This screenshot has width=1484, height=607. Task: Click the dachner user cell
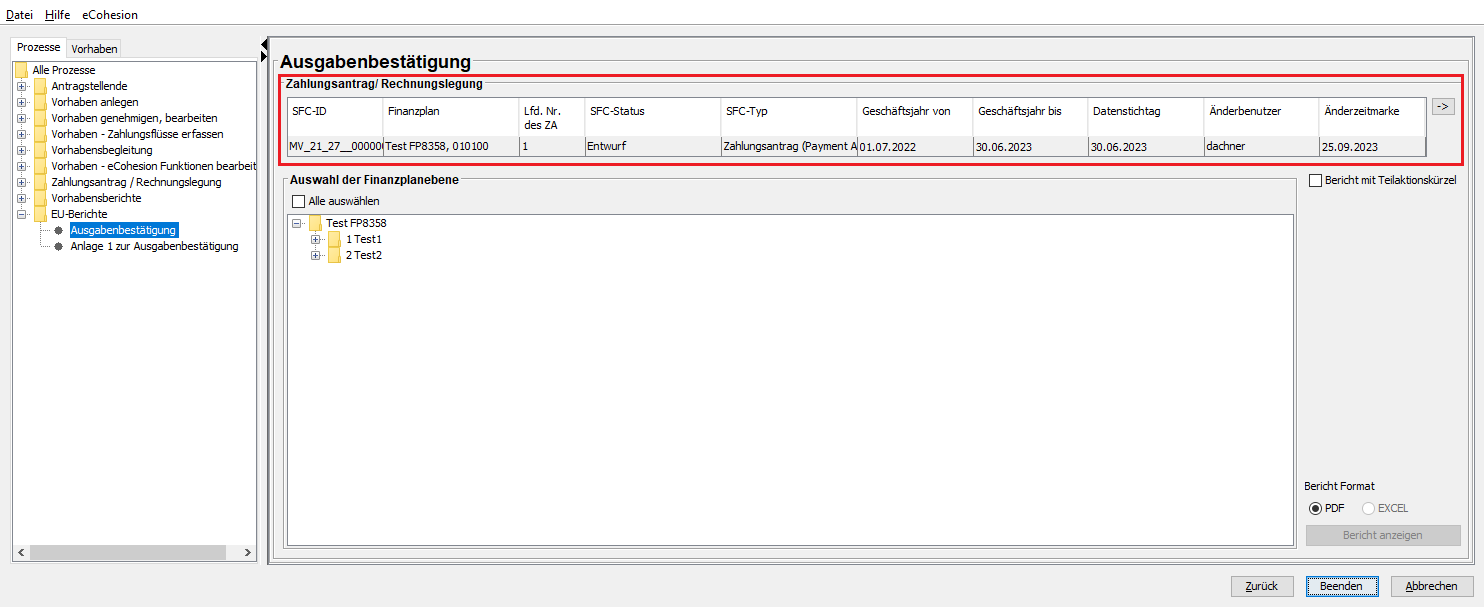tap(1262, 146)
